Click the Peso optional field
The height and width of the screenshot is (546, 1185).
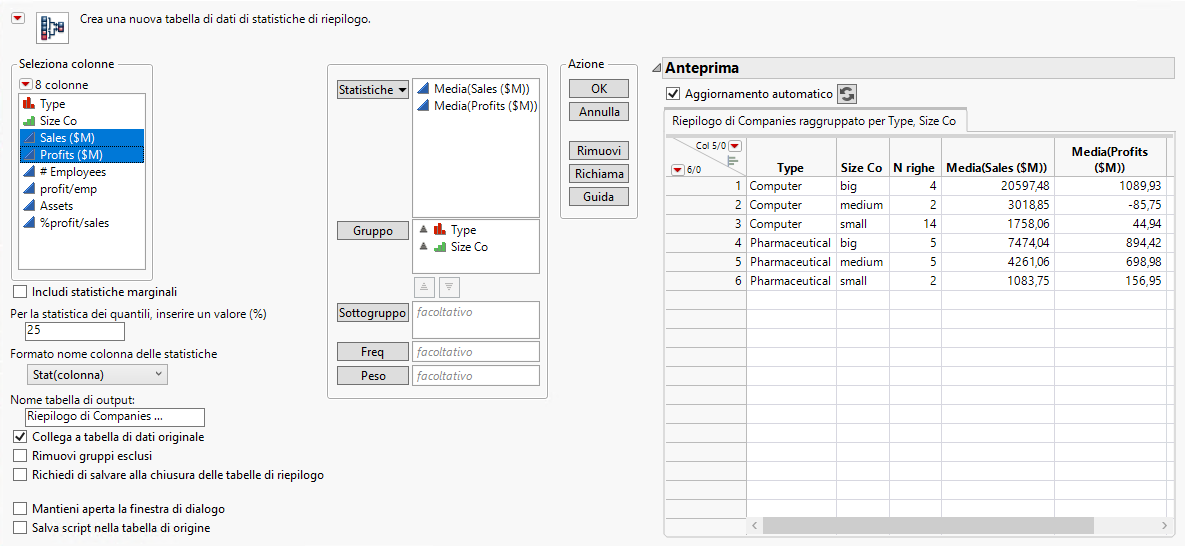(x=475, y=376)
